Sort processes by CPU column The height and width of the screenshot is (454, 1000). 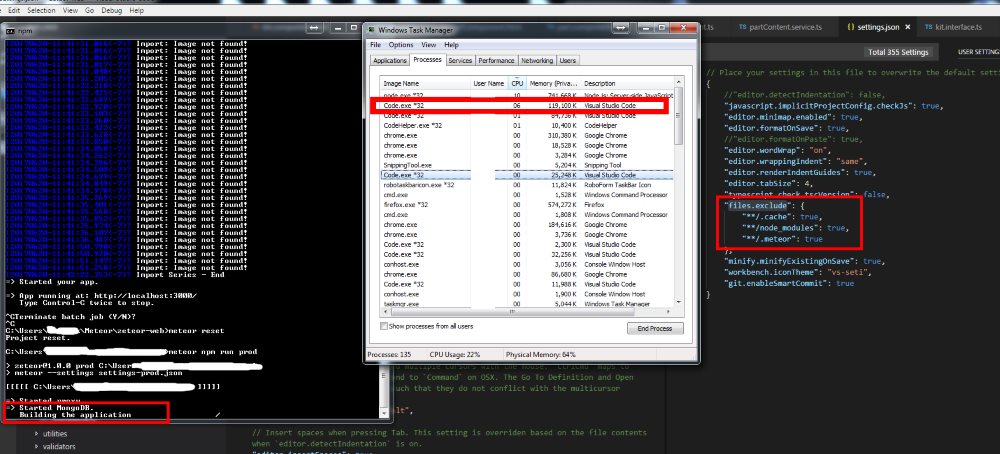517,84
